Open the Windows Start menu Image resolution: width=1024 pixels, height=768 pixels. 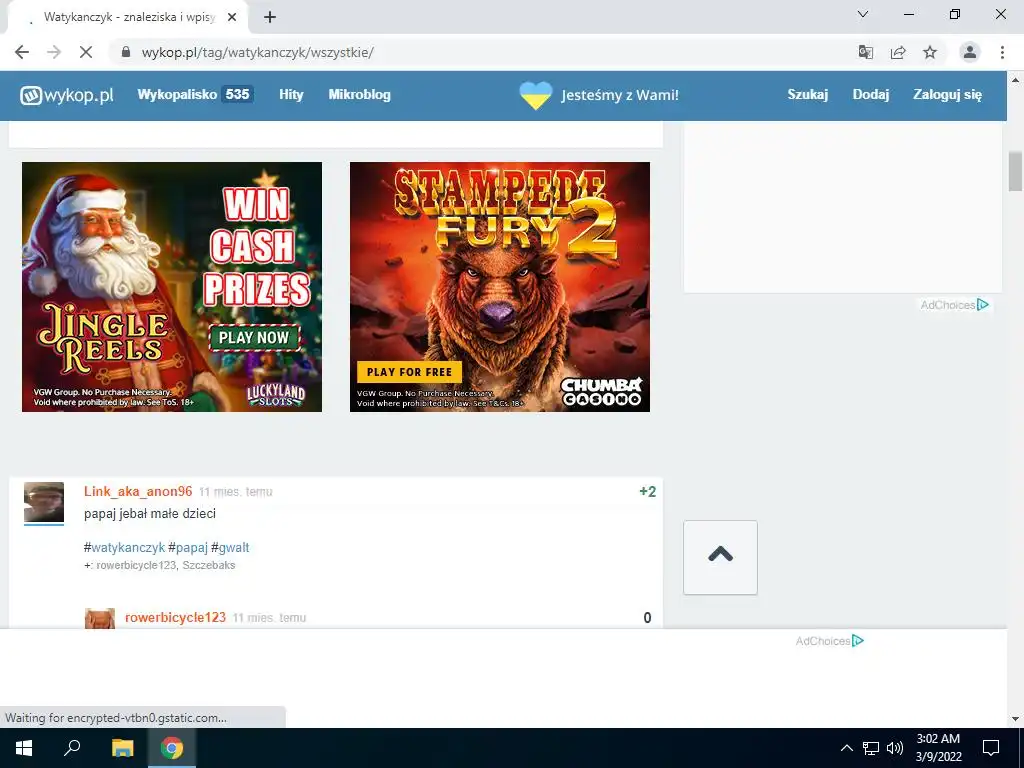coord(24,748)
